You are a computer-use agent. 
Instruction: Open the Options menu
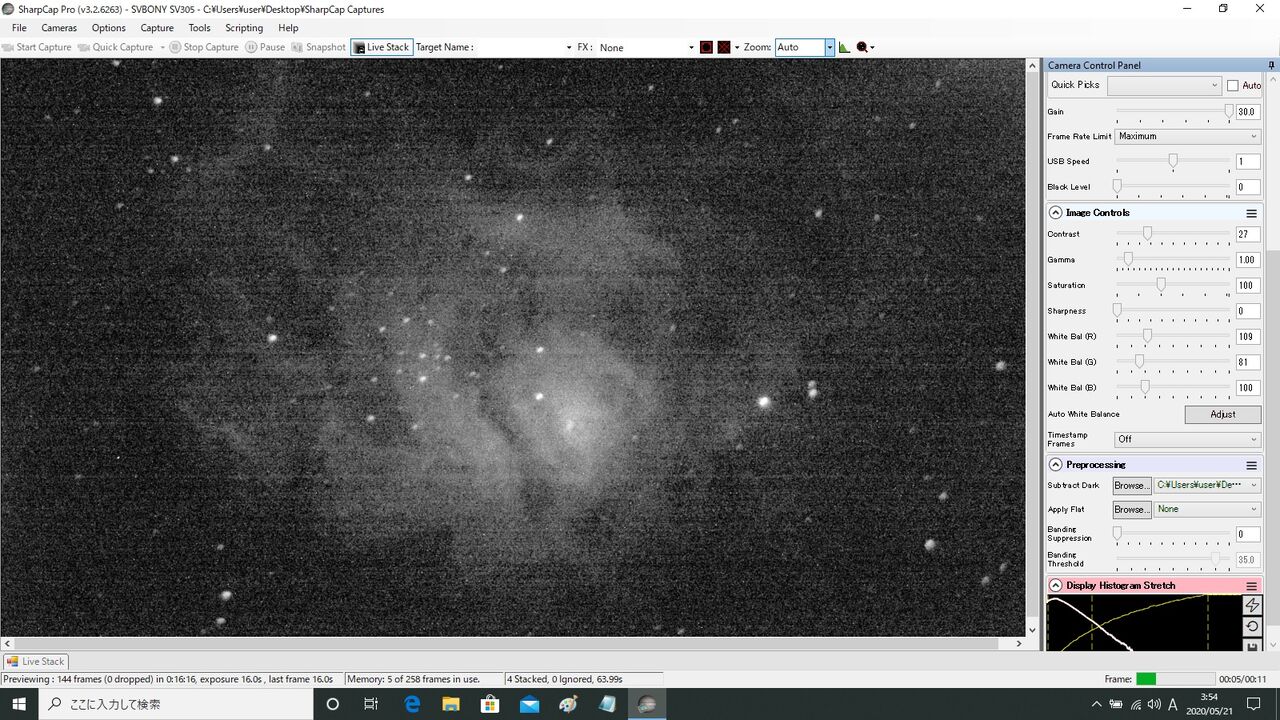[109, 28]
